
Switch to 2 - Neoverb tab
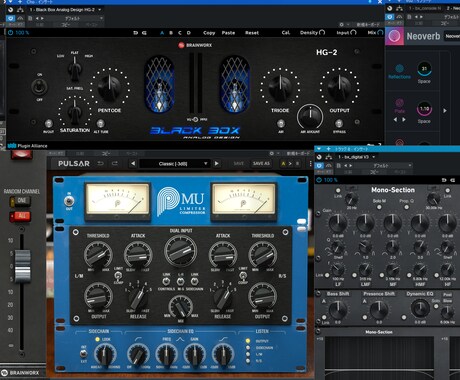pos(453,8)
